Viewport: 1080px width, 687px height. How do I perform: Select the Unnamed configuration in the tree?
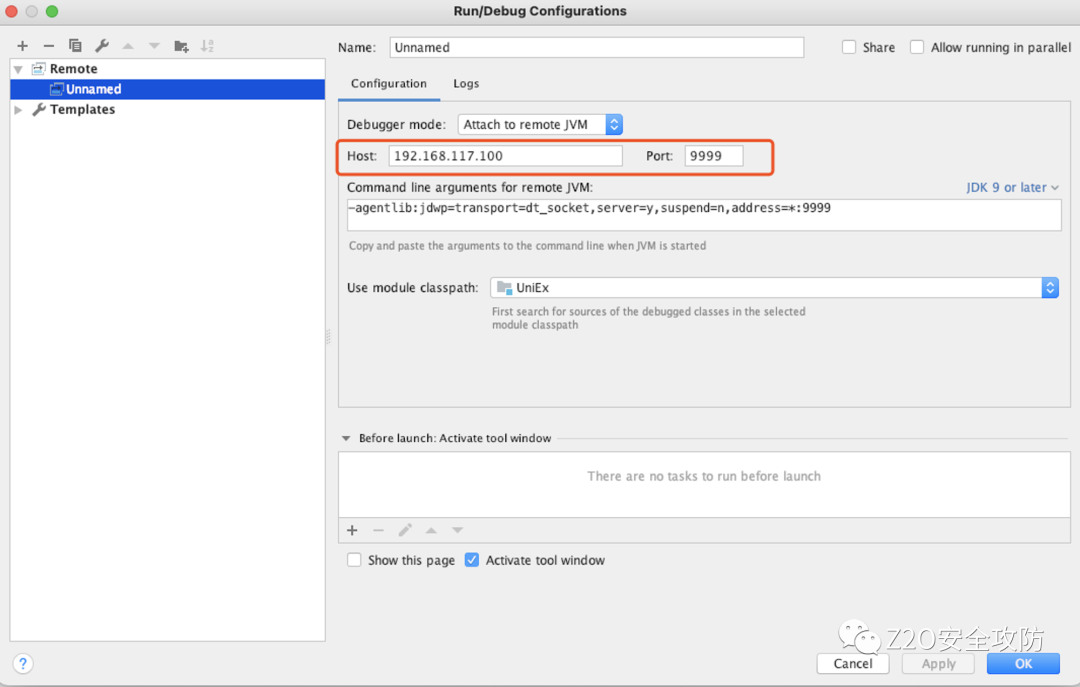point(167,89)
